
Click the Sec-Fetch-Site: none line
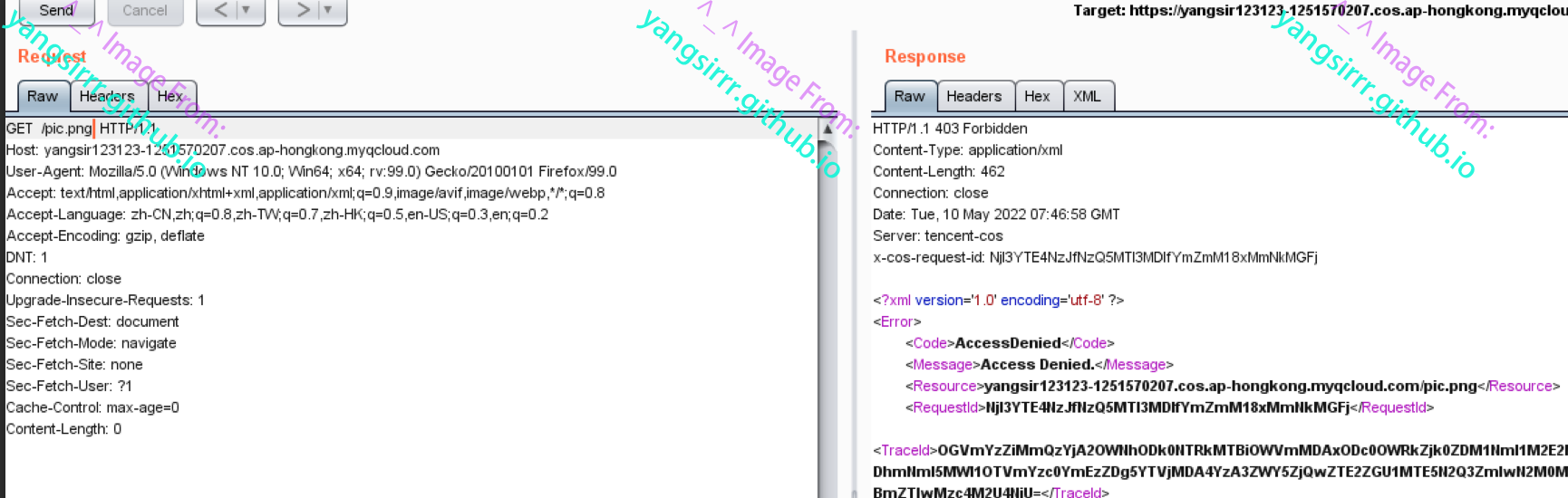(74, 365)
